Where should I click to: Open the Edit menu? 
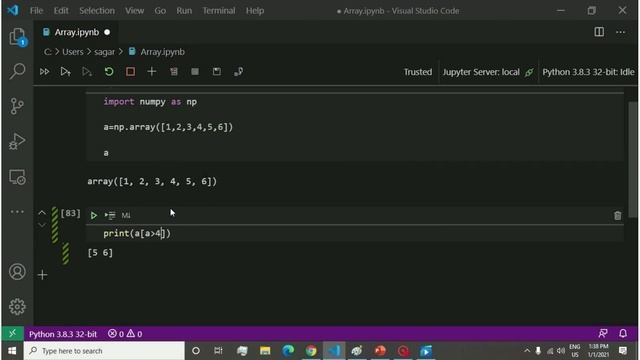[61, 11]
